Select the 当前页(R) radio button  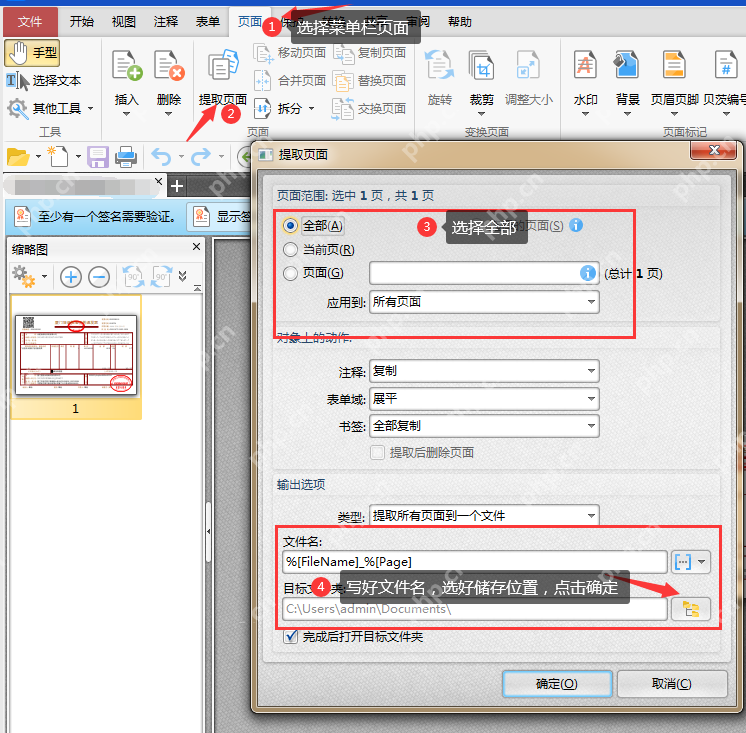290,249
